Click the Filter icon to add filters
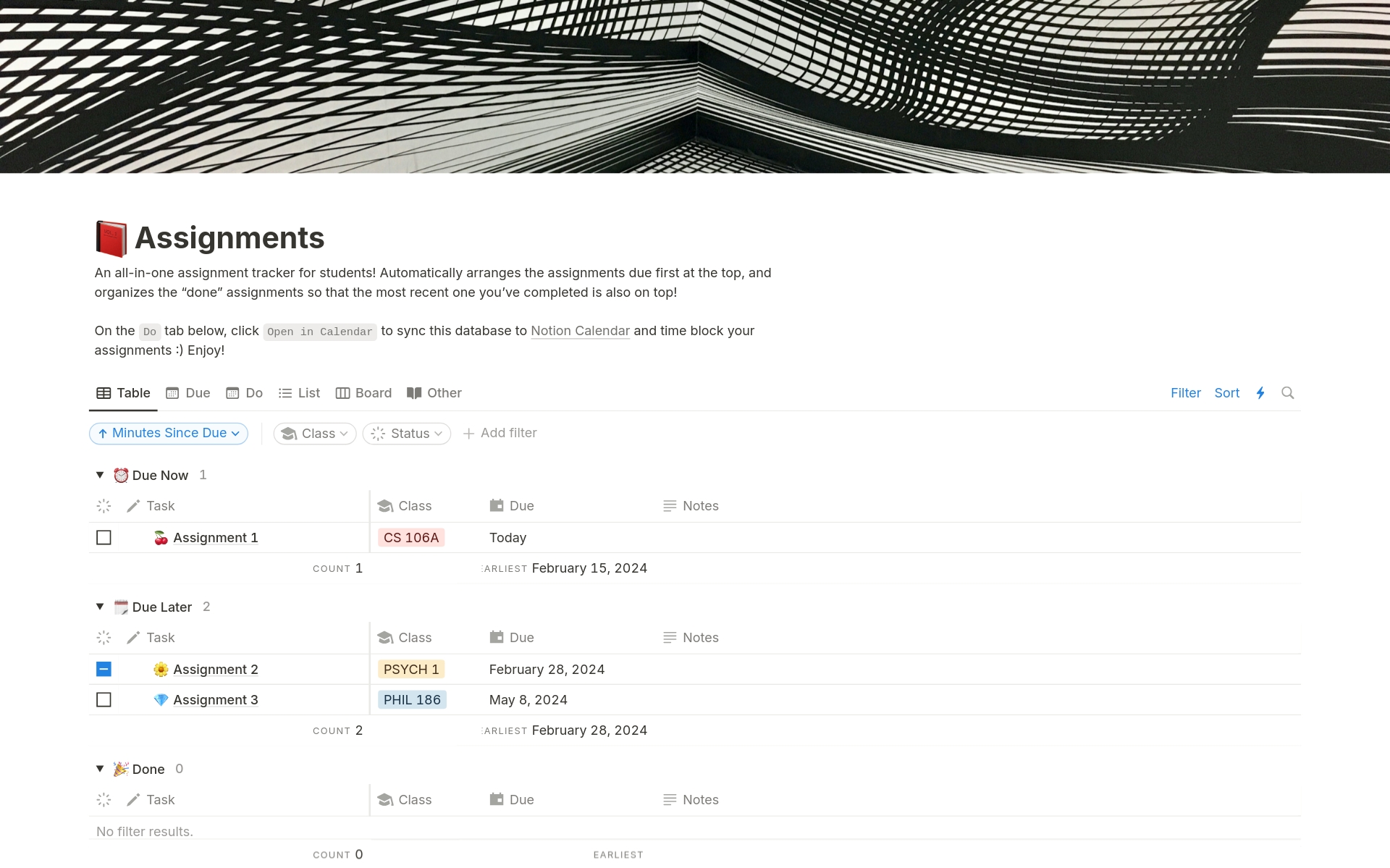The image size is (1390, 868). point(1185,392)
